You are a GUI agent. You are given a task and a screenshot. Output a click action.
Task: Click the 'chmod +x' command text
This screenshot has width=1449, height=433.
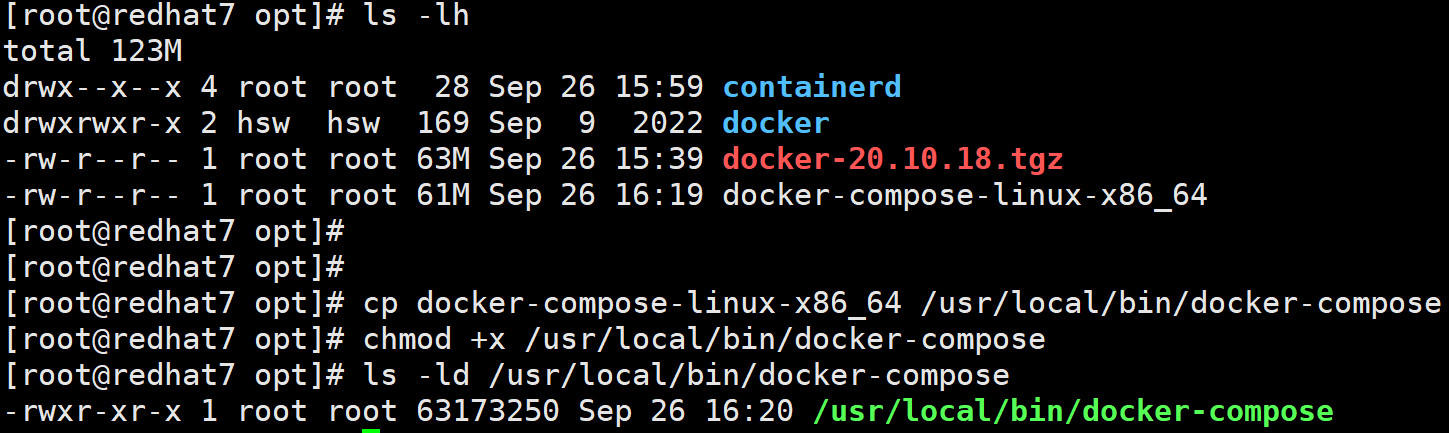[x=434, y=339]
